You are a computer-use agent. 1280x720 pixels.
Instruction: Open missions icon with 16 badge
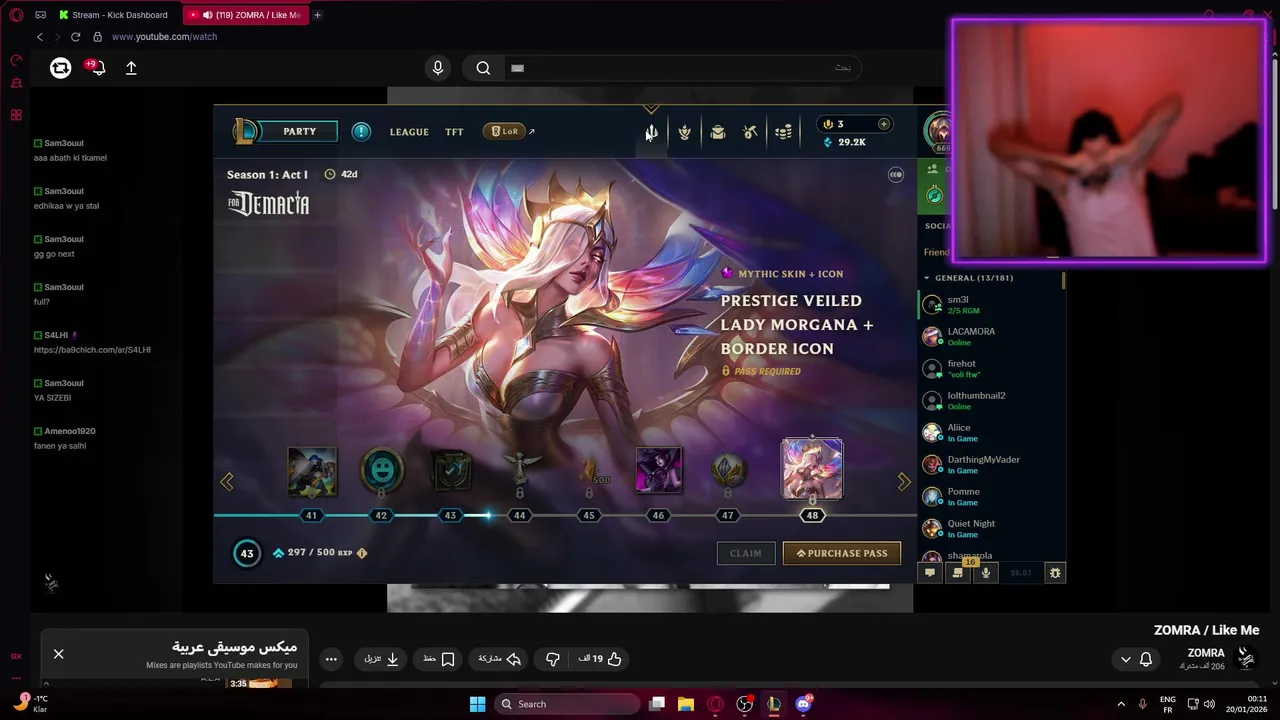(x=958, y=573)
